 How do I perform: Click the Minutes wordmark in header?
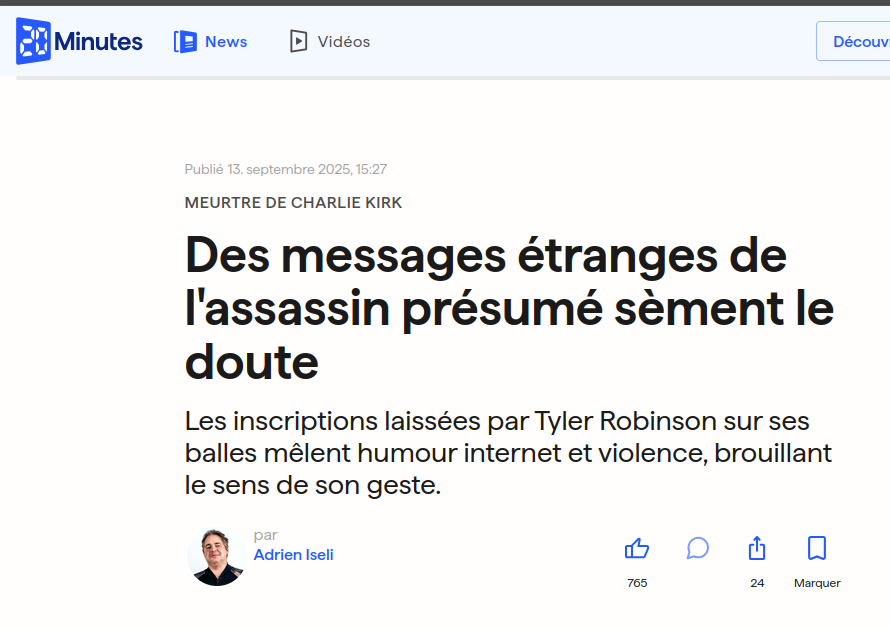coord(98,42)
